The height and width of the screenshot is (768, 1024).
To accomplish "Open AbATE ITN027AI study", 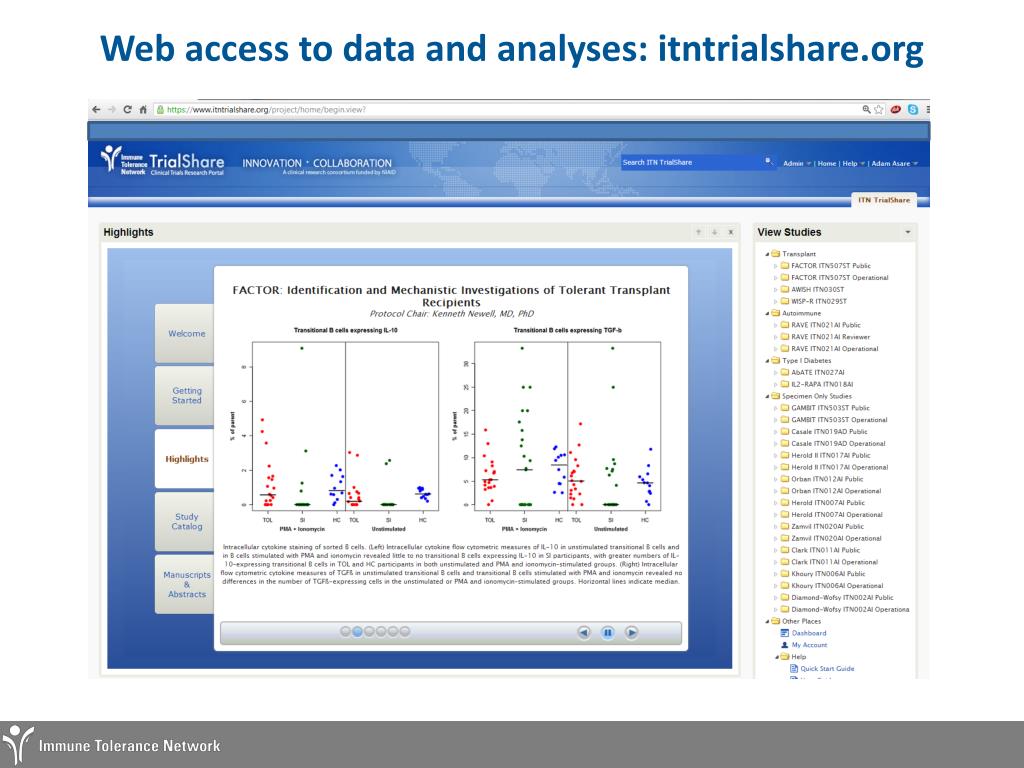I will (818, 372).
